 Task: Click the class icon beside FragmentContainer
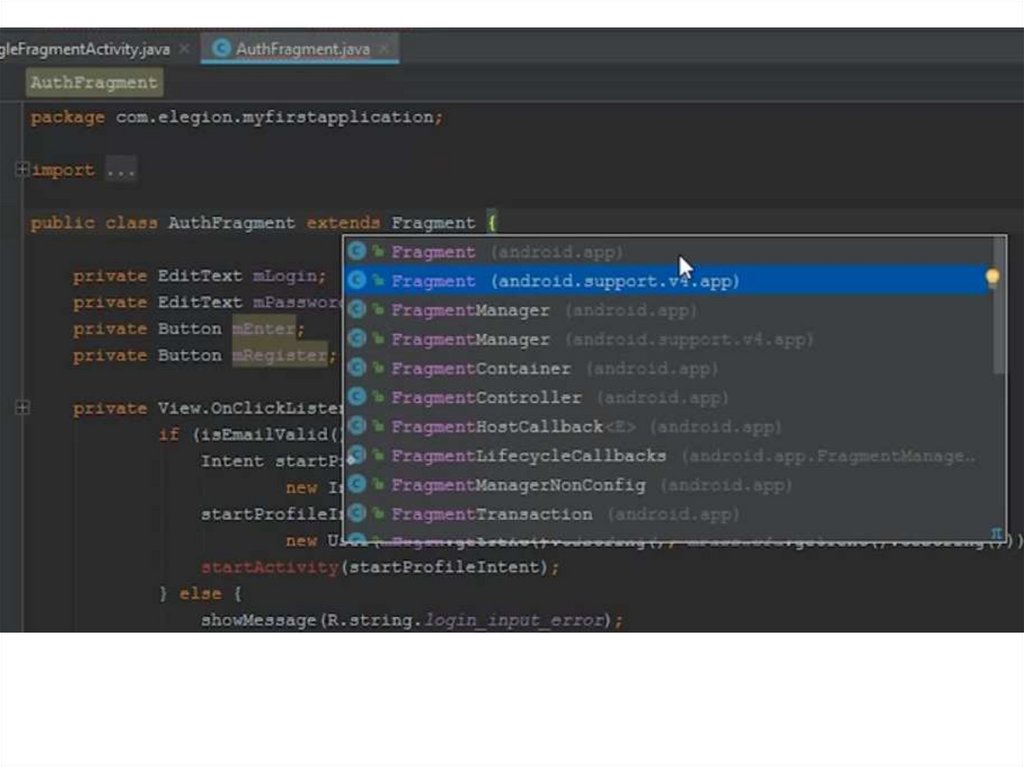tap(357, 368)
